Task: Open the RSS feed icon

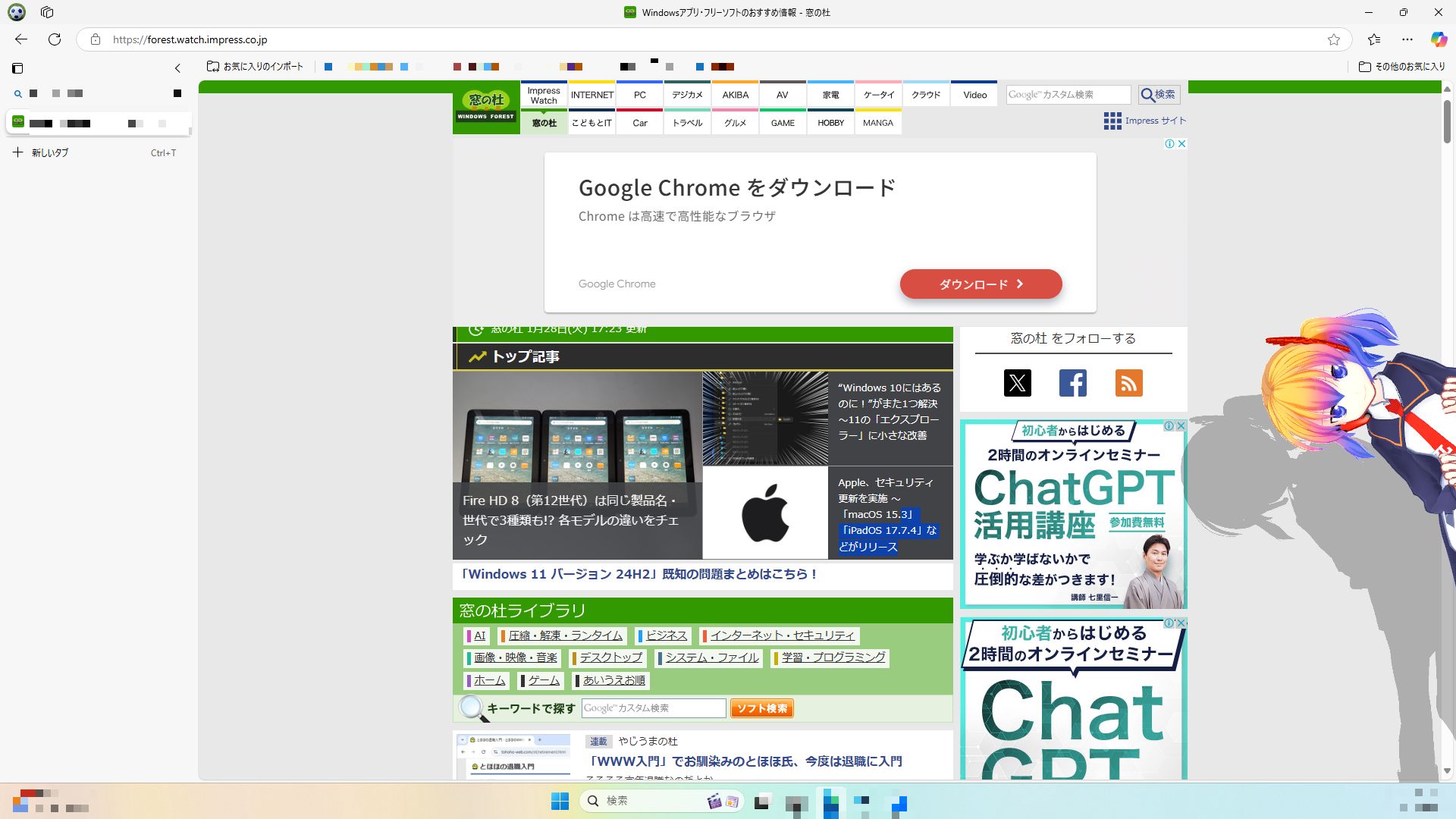Action: 1128,383
